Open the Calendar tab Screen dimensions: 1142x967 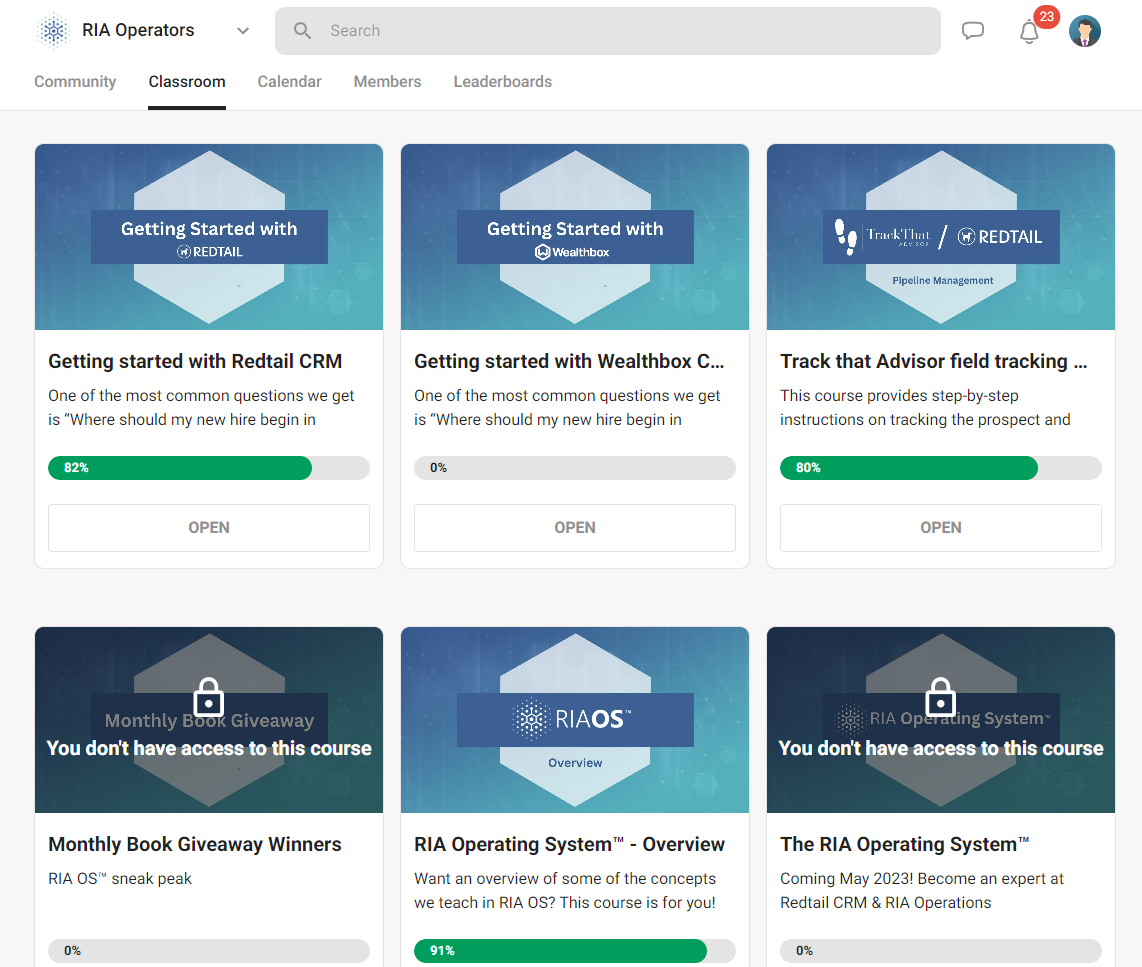click(x=289, y=81)
